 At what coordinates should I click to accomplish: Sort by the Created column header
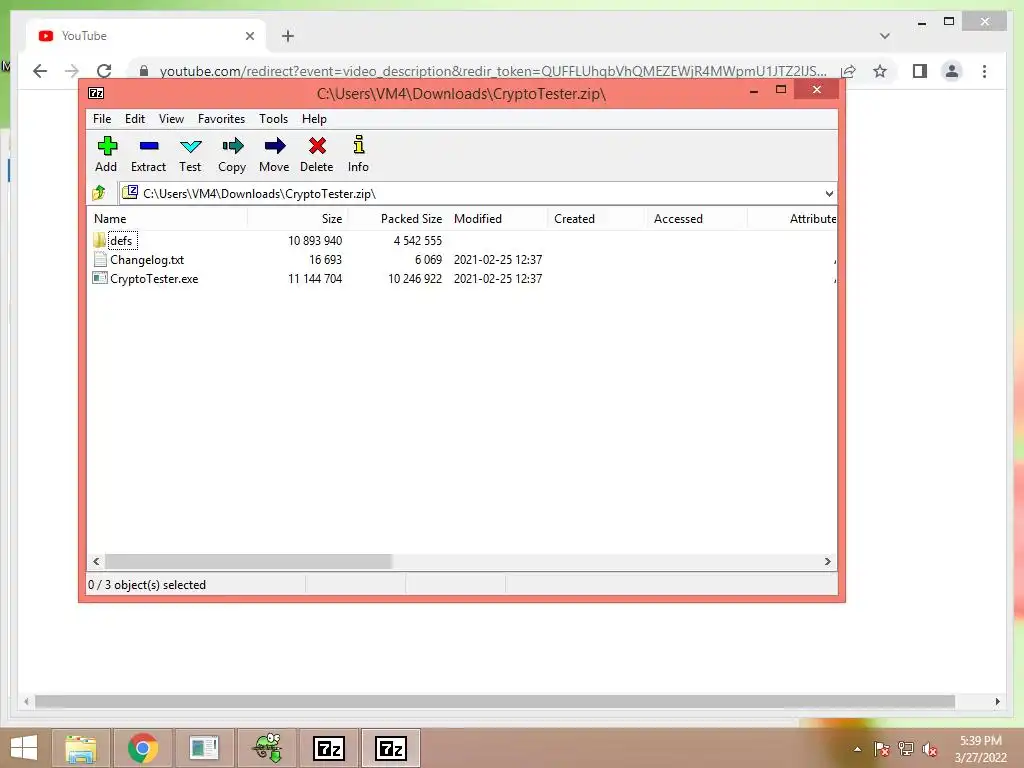(598, 219)
